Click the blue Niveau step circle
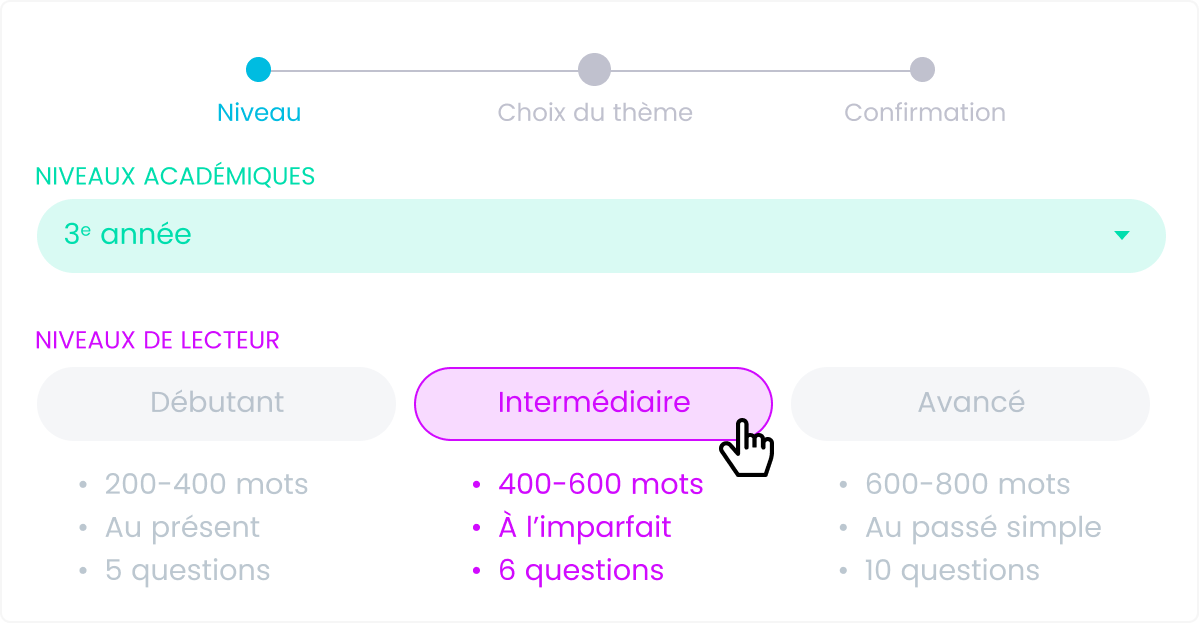 258,70
